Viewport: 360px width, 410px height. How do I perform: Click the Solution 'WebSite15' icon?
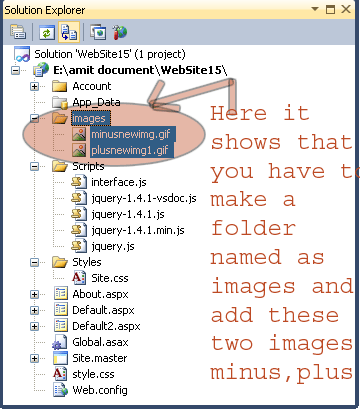22,54
